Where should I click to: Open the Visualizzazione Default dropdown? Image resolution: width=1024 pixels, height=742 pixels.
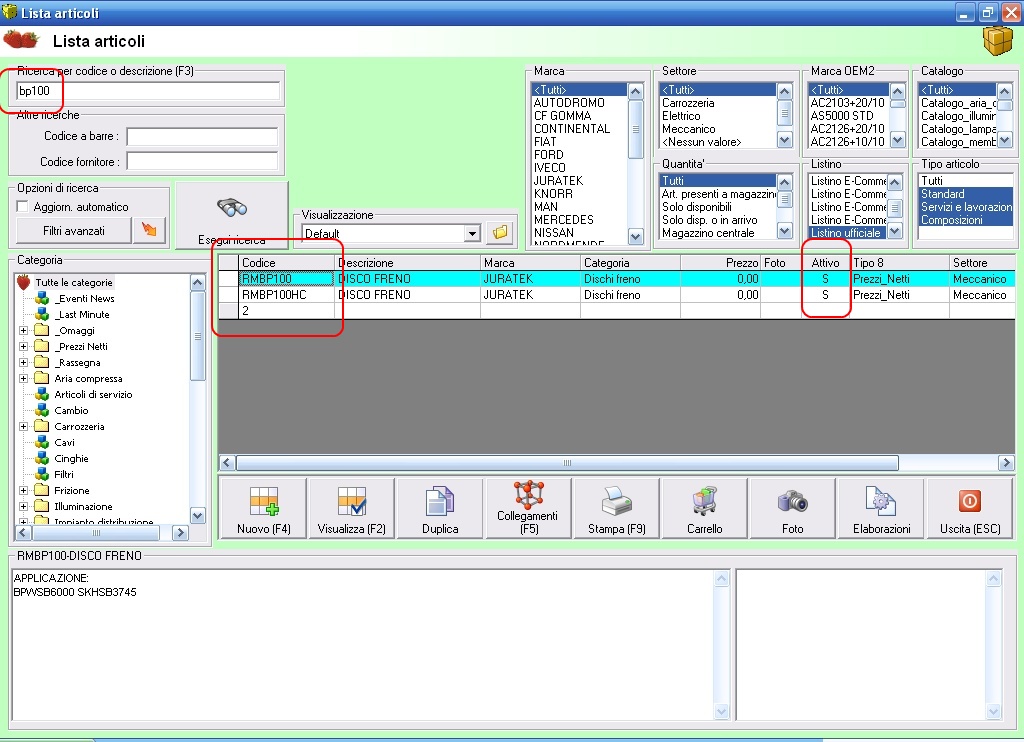tap(472, 233)
